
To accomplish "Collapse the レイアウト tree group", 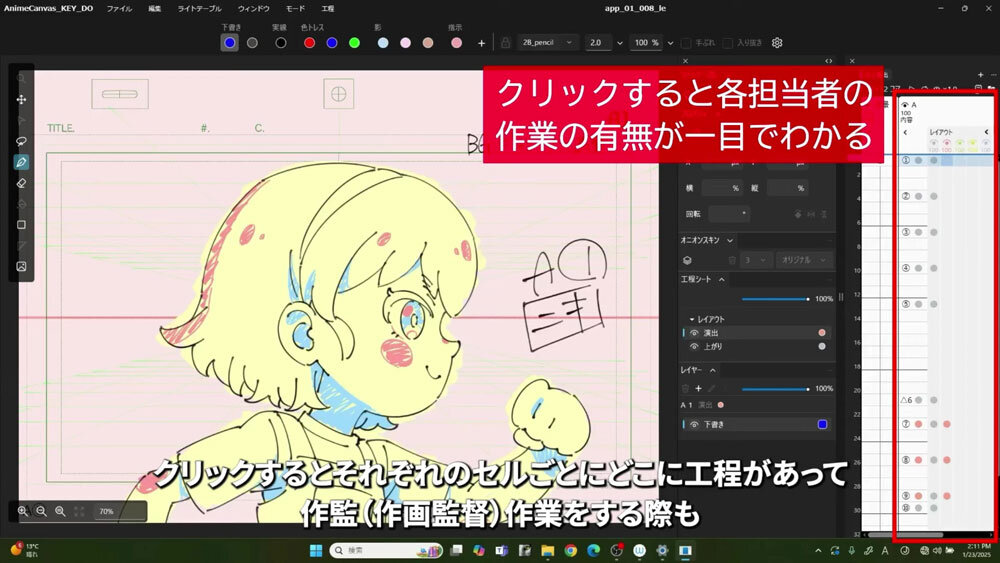I will tap(691, 319).
